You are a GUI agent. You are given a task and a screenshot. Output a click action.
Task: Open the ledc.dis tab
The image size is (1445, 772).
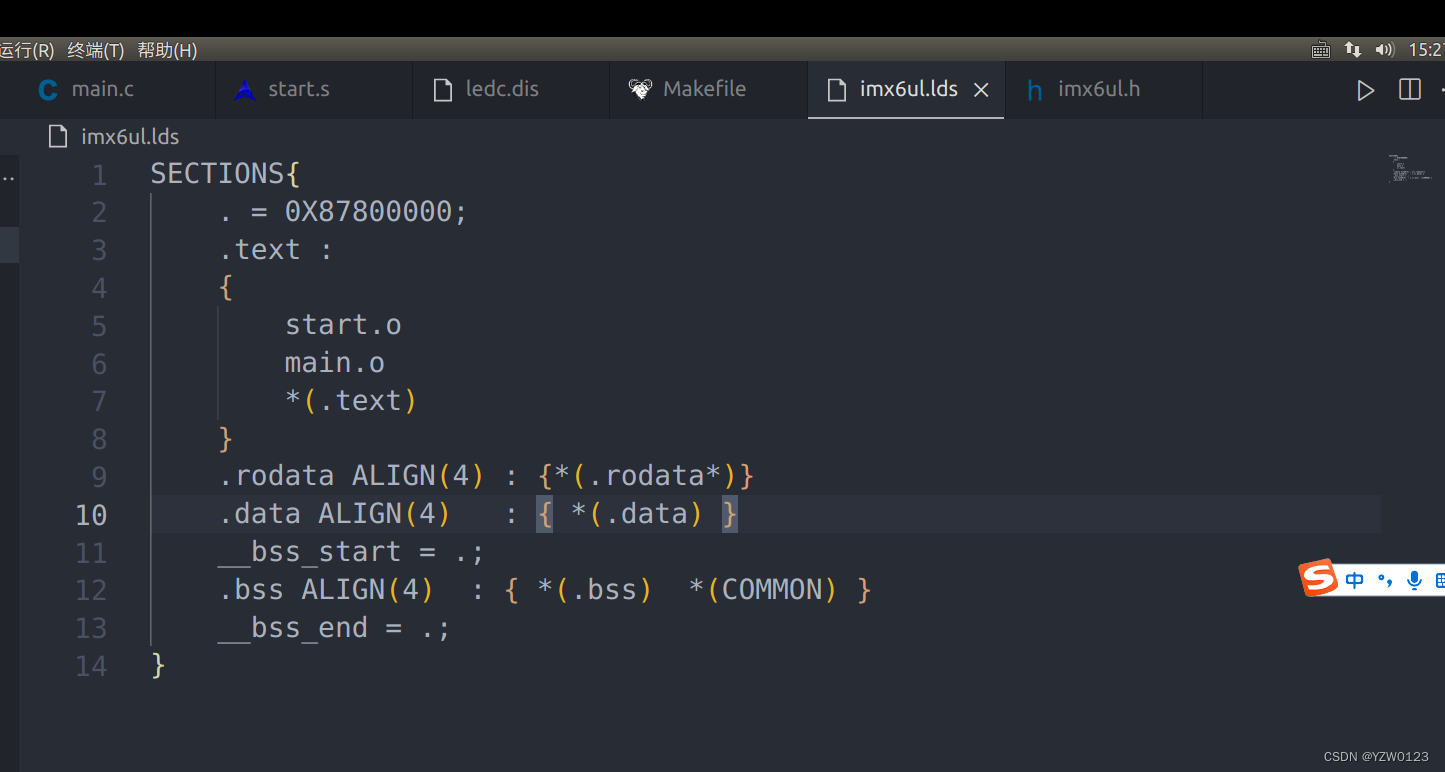[x=511, y=90]
